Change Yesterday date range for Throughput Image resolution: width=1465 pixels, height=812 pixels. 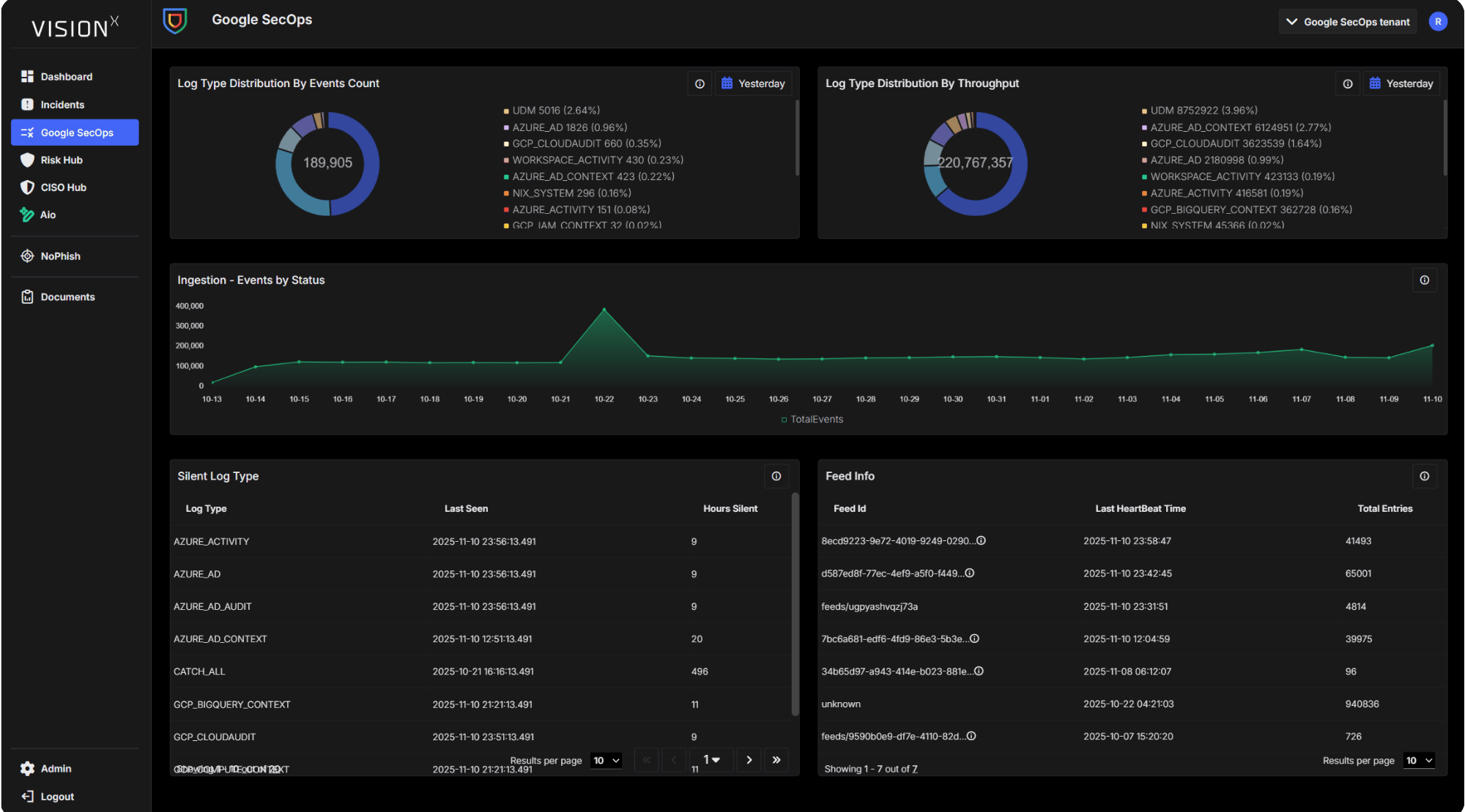[1401, 84]
